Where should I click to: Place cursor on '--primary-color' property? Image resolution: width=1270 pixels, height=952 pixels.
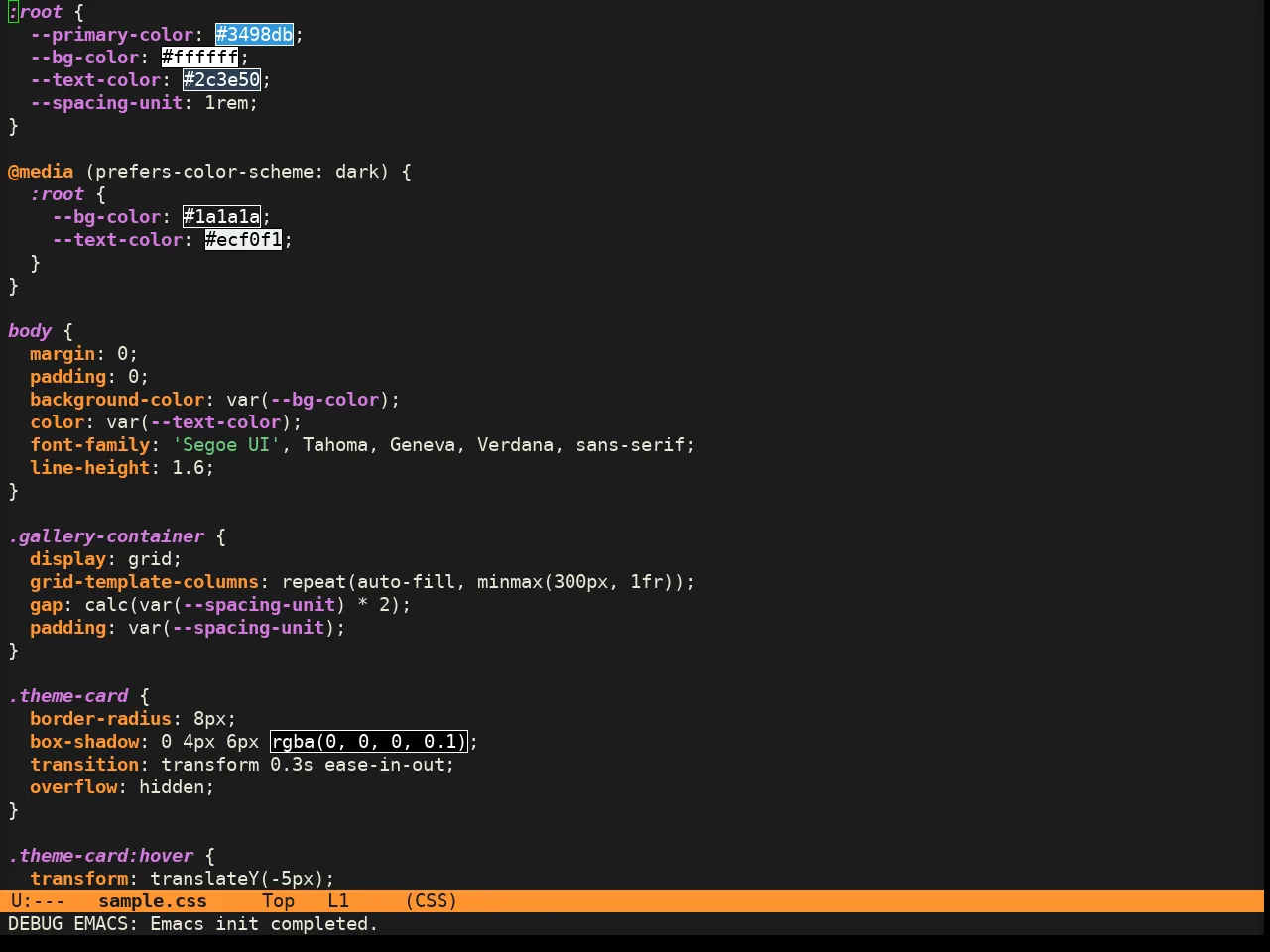point(112,35)
